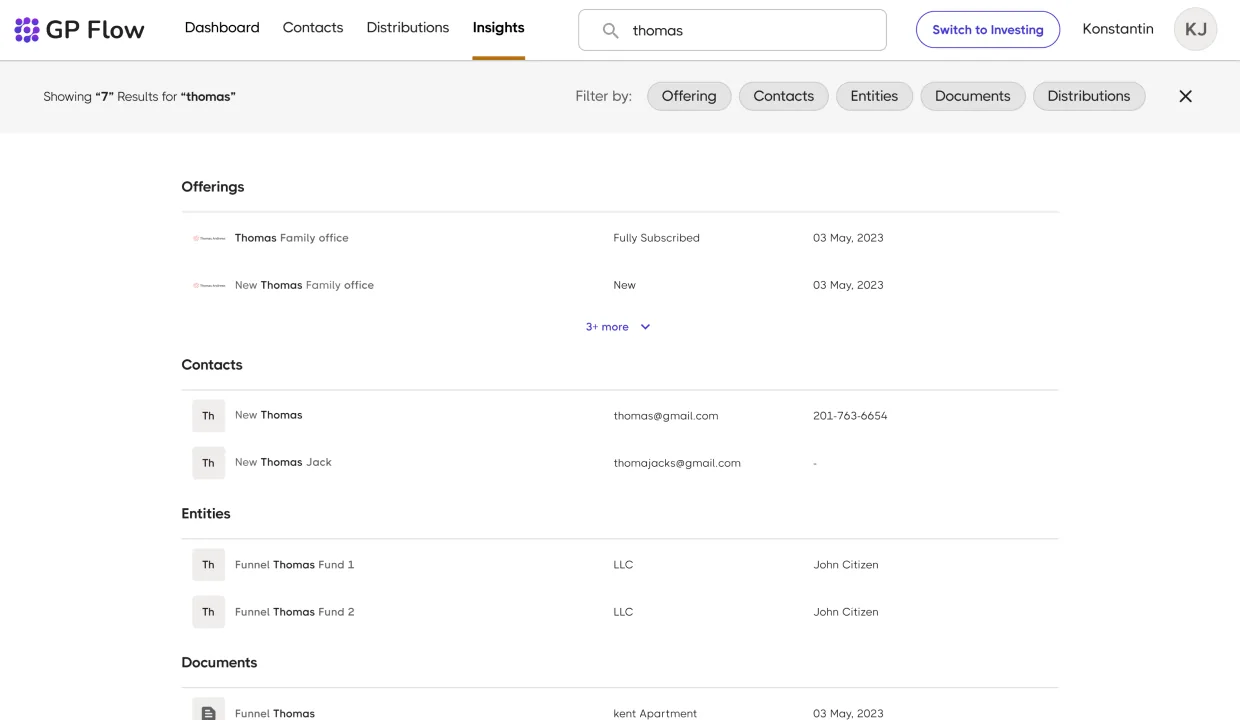This screenshot has width=1240, height=720.
Task: Click the date in Thomas Family office row
Action: point(848,238)
